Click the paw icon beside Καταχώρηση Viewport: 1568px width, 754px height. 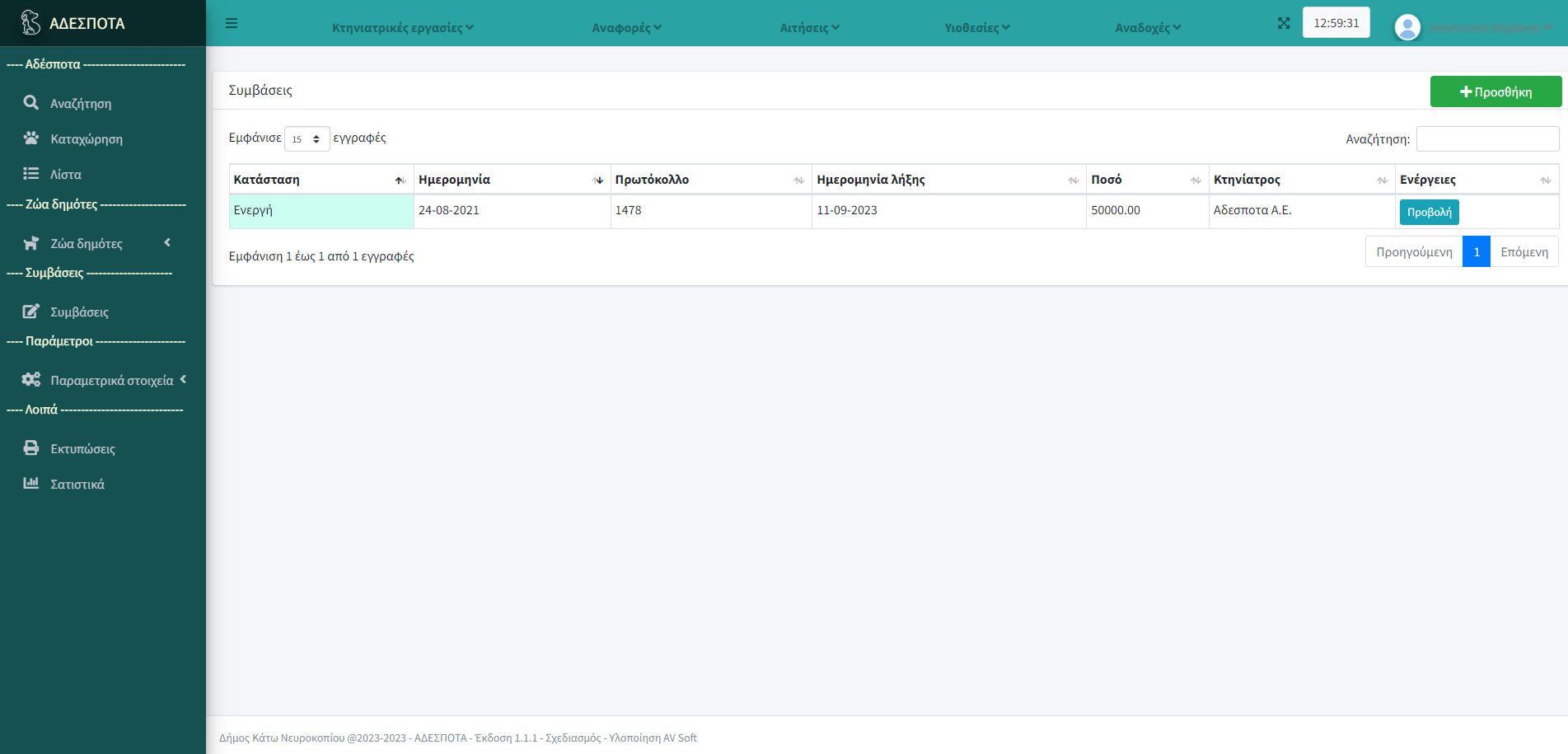[31, 138]
